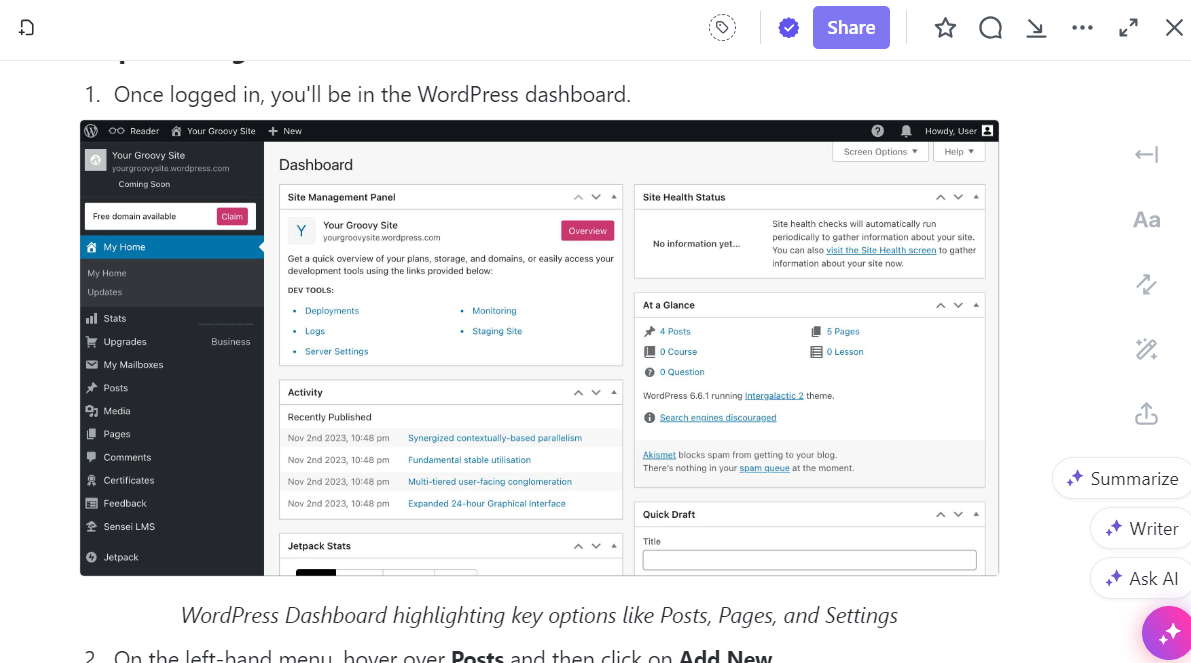Click the blue verified badge icon
The height and width of the screenshot is (663, 1191).
tap(788, 28)
